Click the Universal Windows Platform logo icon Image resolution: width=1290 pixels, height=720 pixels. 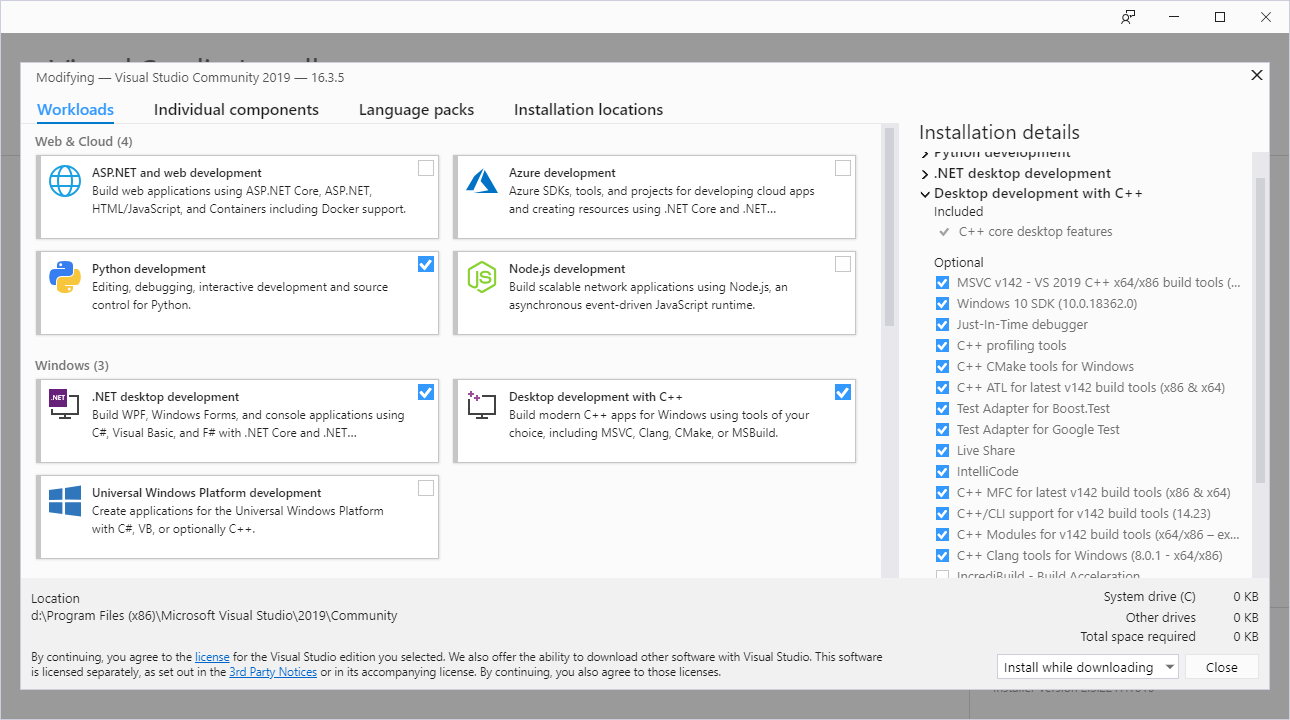click(65, 501)
